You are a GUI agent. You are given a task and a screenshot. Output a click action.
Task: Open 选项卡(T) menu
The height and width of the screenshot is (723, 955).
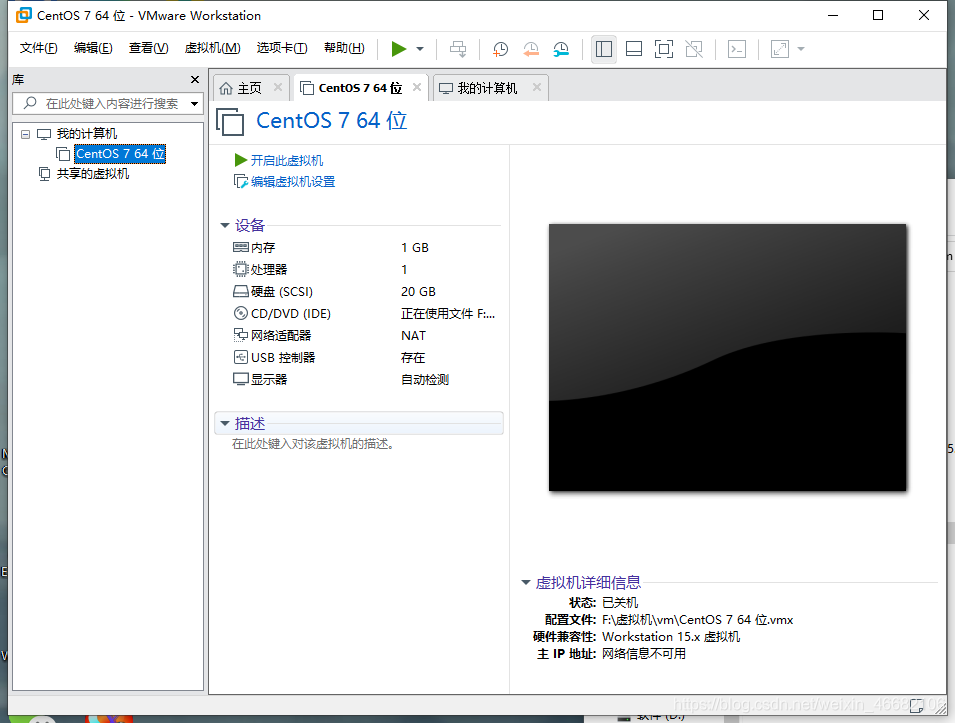(282, 48)
